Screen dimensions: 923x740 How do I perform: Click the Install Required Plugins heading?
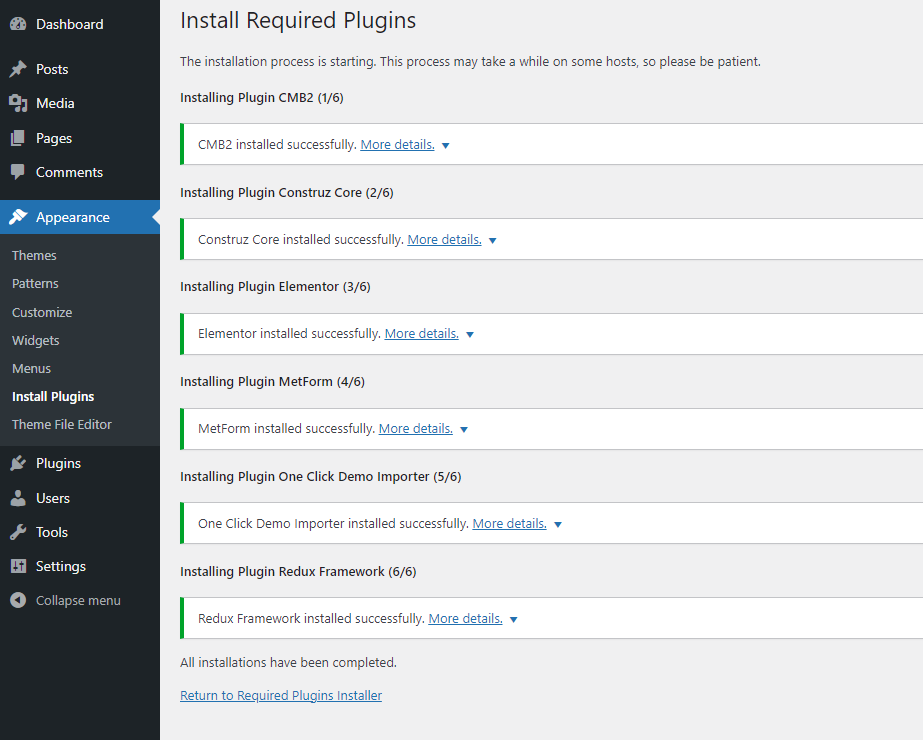[x=298, y=21]
